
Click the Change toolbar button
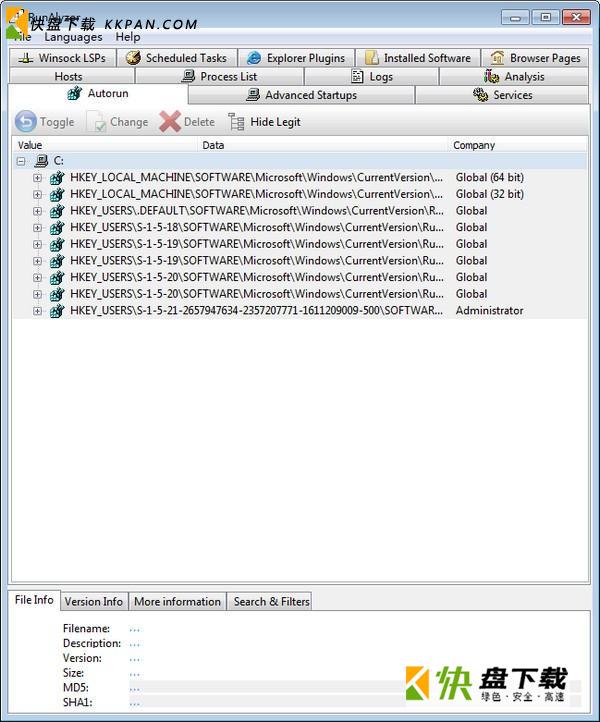pos(118,122)
